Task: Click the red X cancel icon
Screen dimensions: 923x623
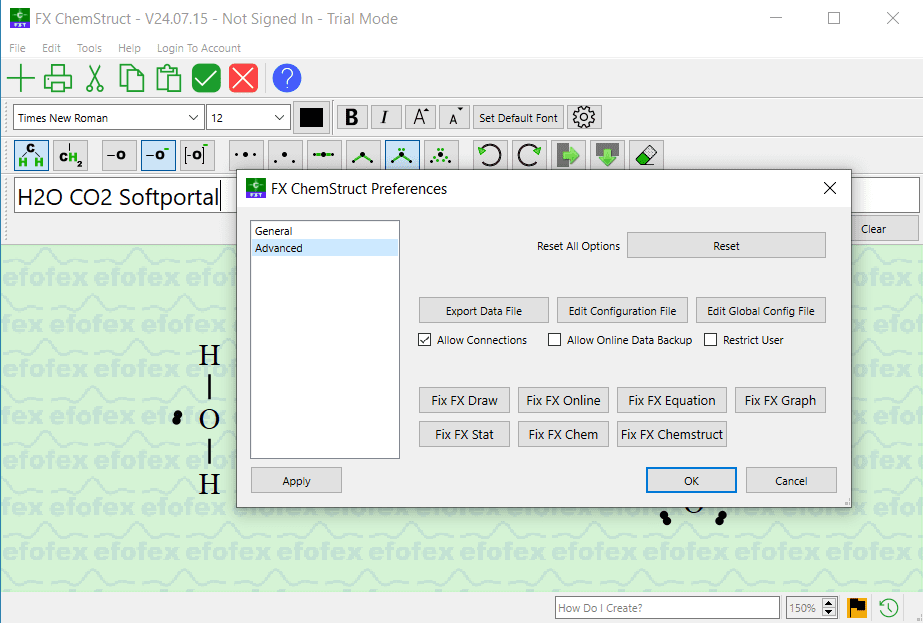Action: point(243,78)
